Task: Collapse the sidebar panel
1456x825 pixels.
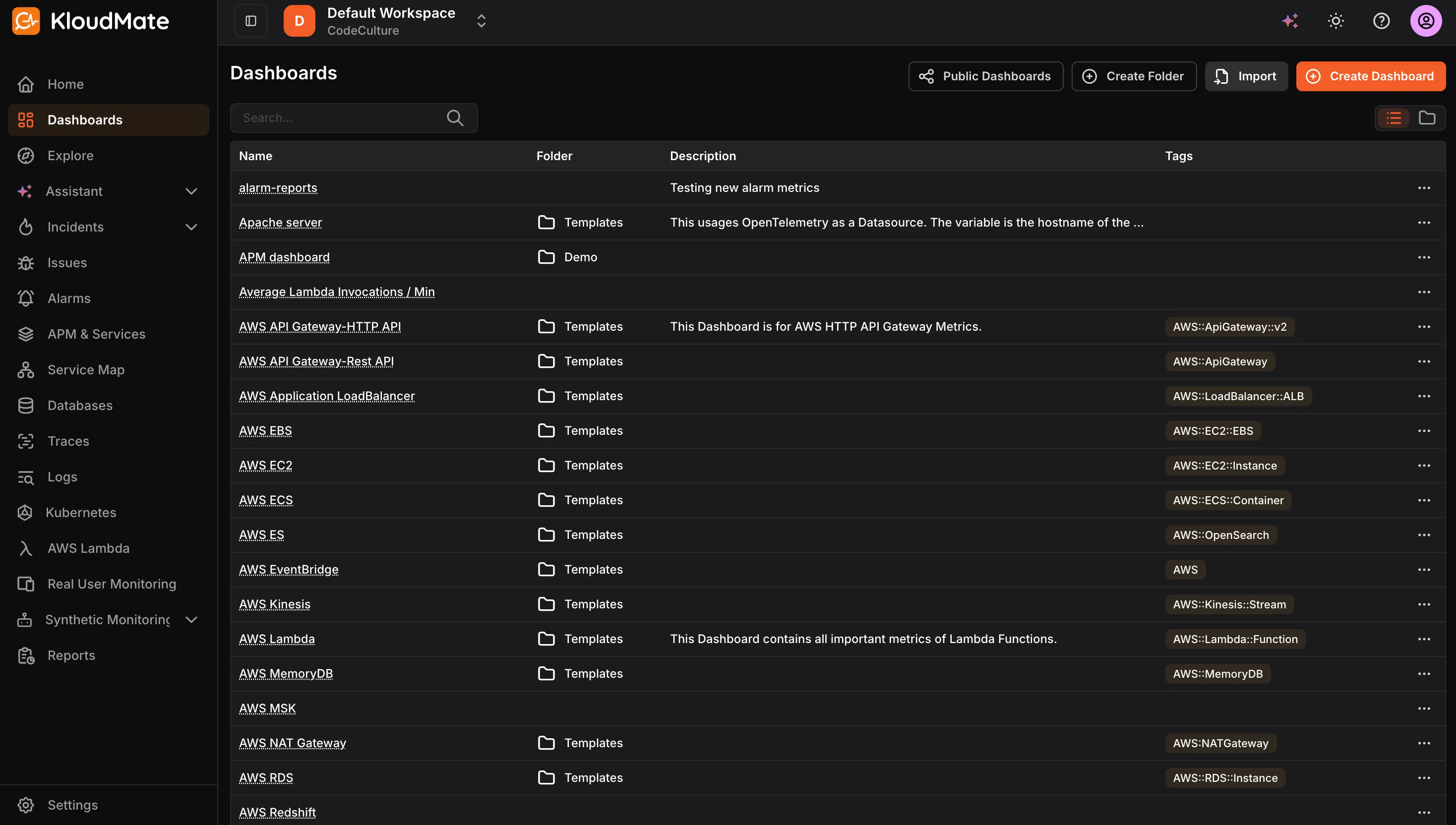Action: [x=251, y=21]
